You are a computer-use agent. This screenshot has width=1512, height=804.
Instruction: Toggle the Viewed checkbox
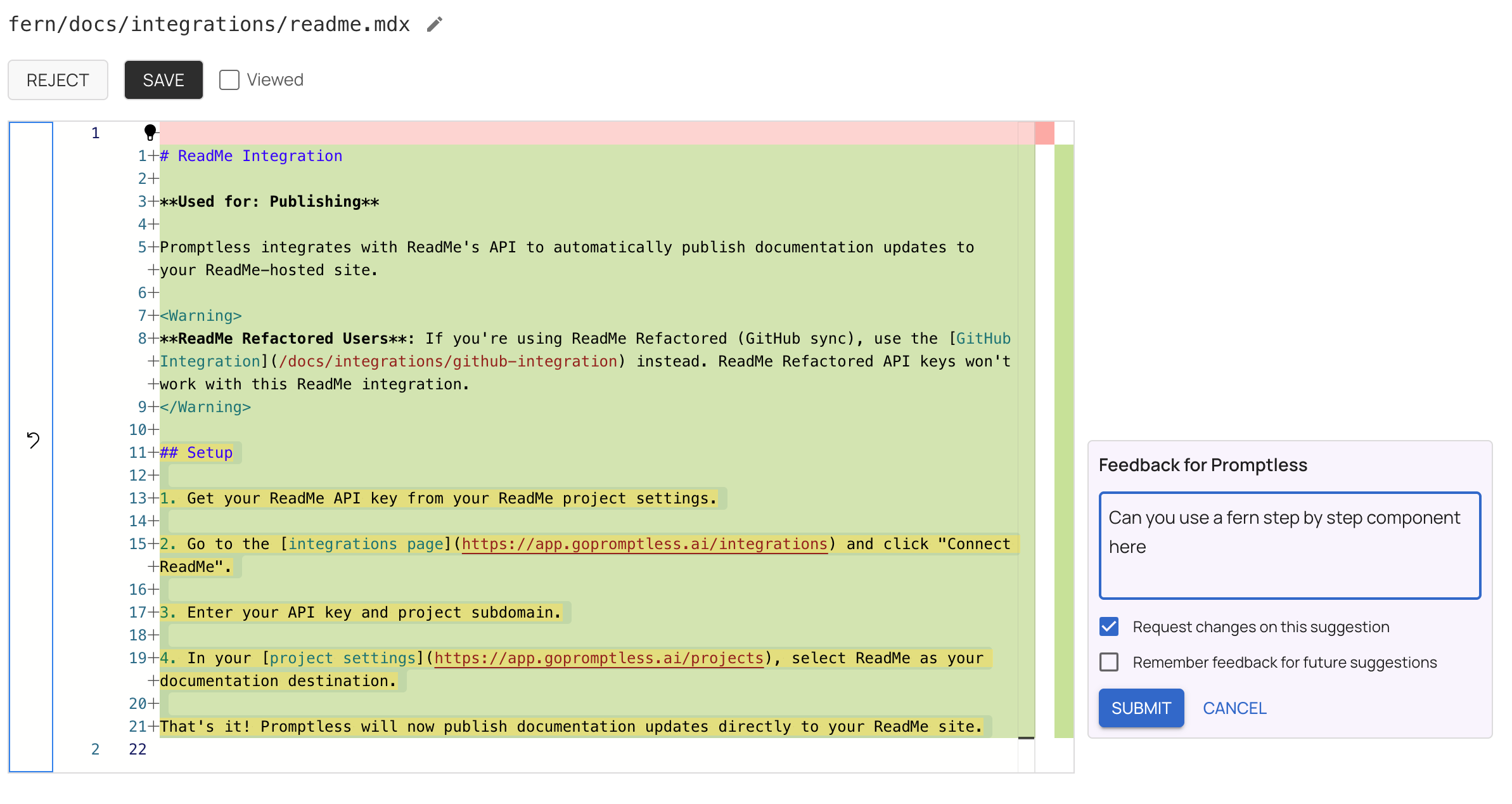[x=229, y=80]
